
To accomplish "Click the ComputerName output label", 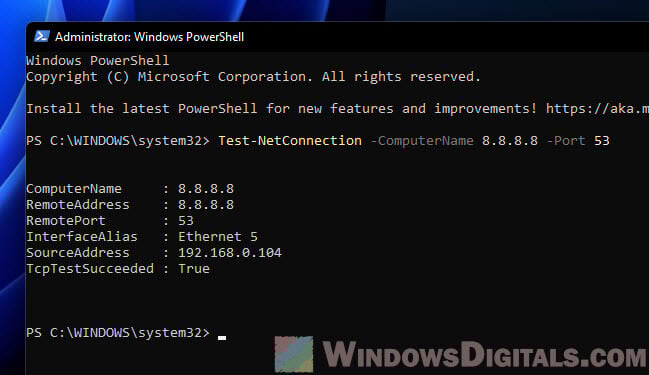I will (74, 189).
